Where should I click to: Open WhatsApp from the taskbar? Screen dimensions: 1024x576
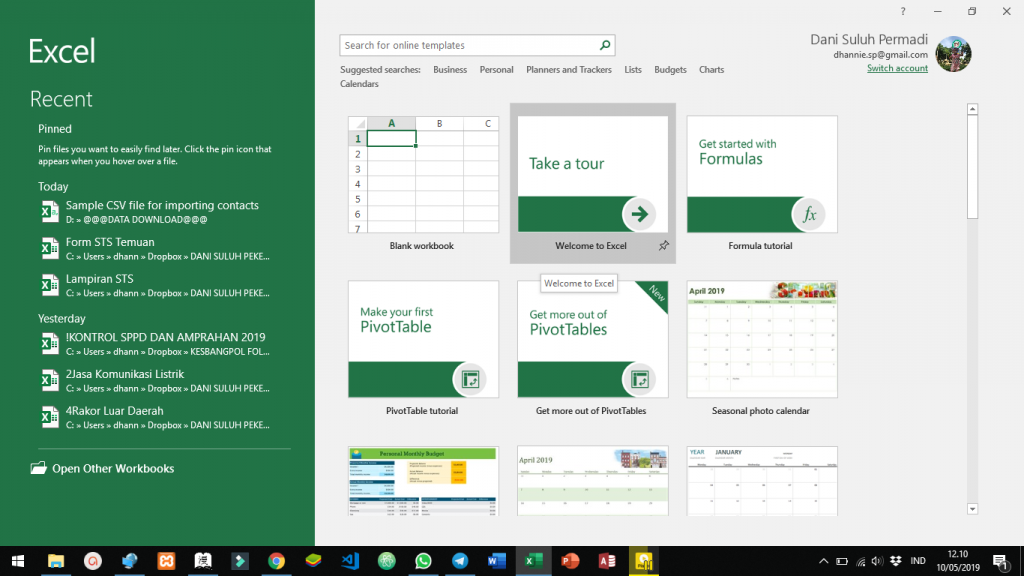(x=423, y=561)
